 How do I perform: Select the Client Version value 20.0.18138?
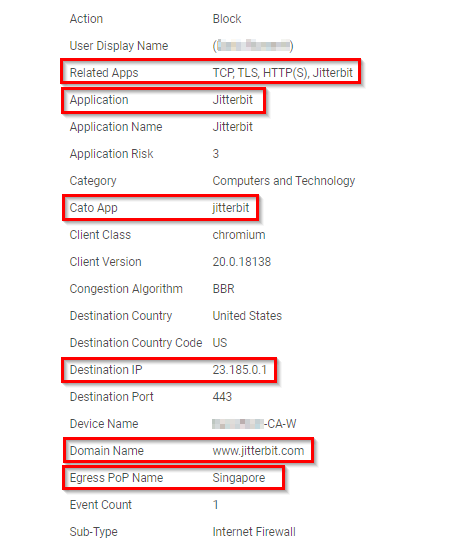[241, 262]
